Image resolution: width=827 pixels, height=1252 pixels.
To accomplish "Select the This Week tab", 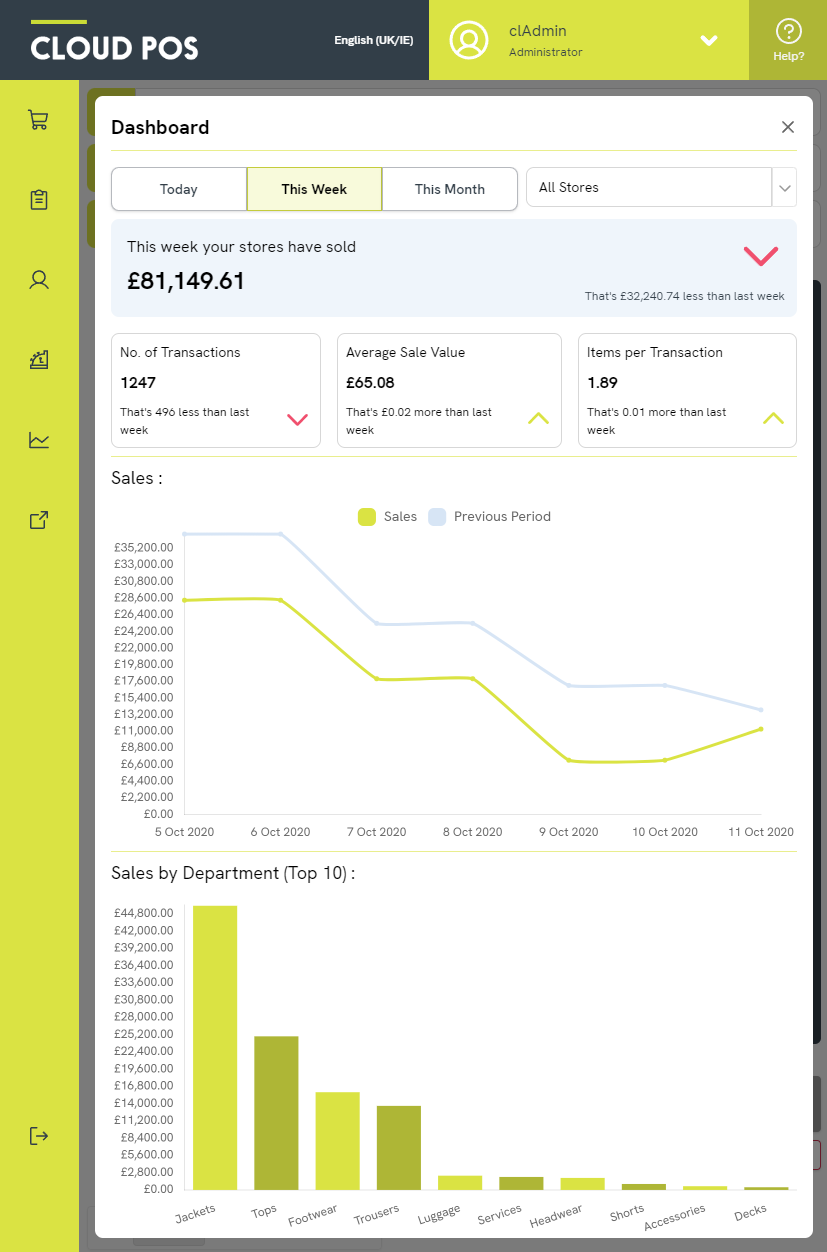I will pos(314,189).
